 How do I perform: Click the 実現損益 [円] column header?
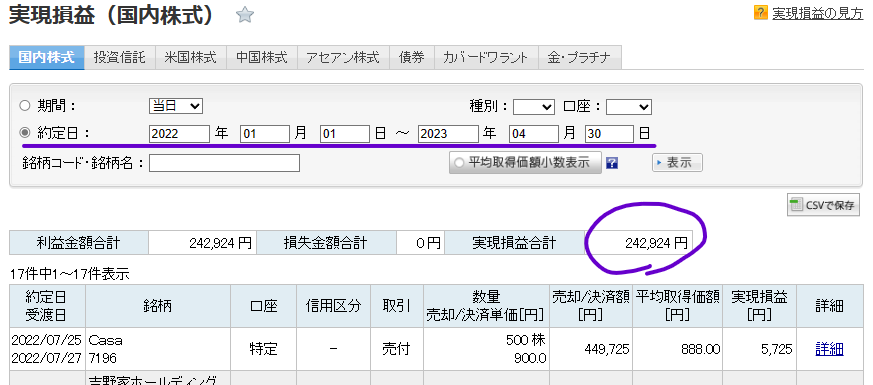(759, 306)
